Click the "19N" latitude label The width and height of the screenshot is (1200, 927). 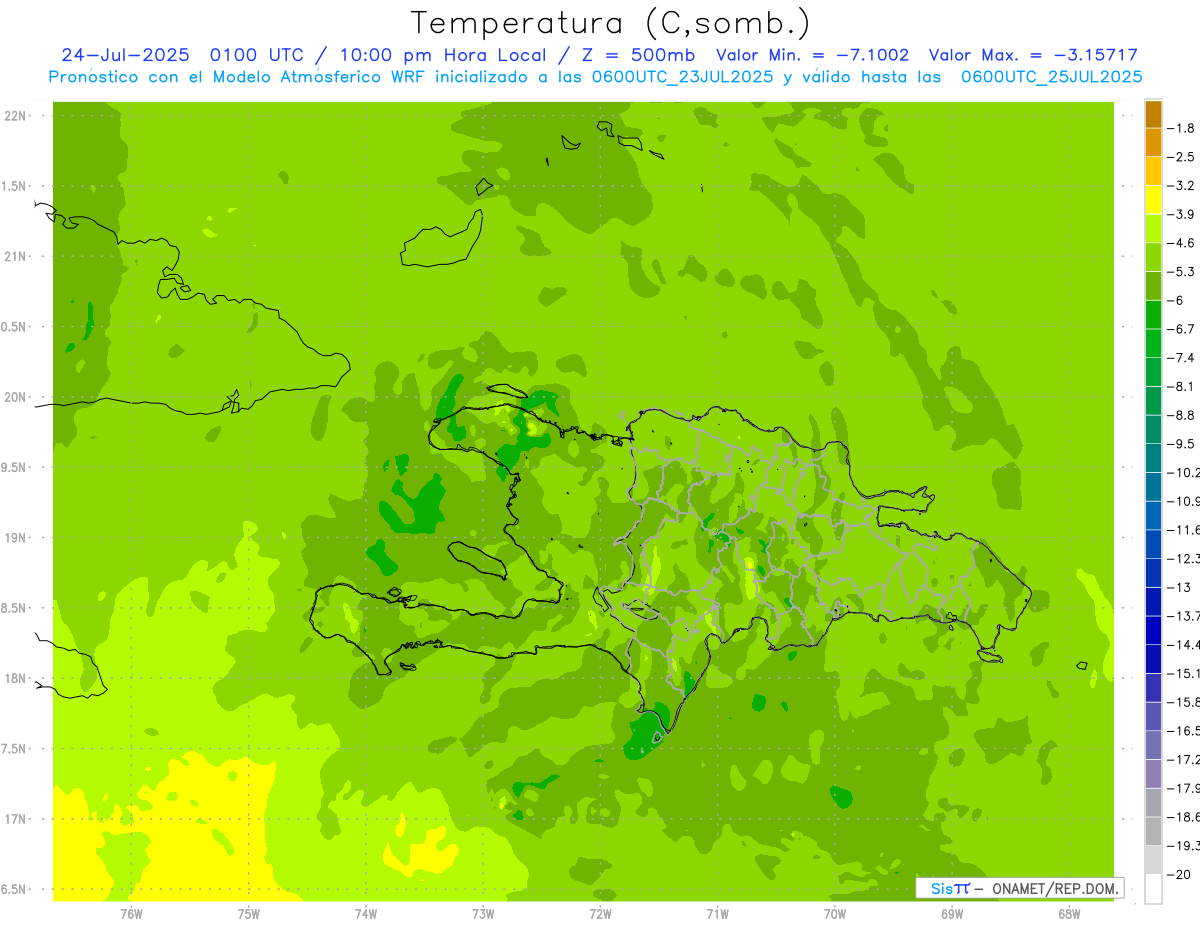(15, 538)
